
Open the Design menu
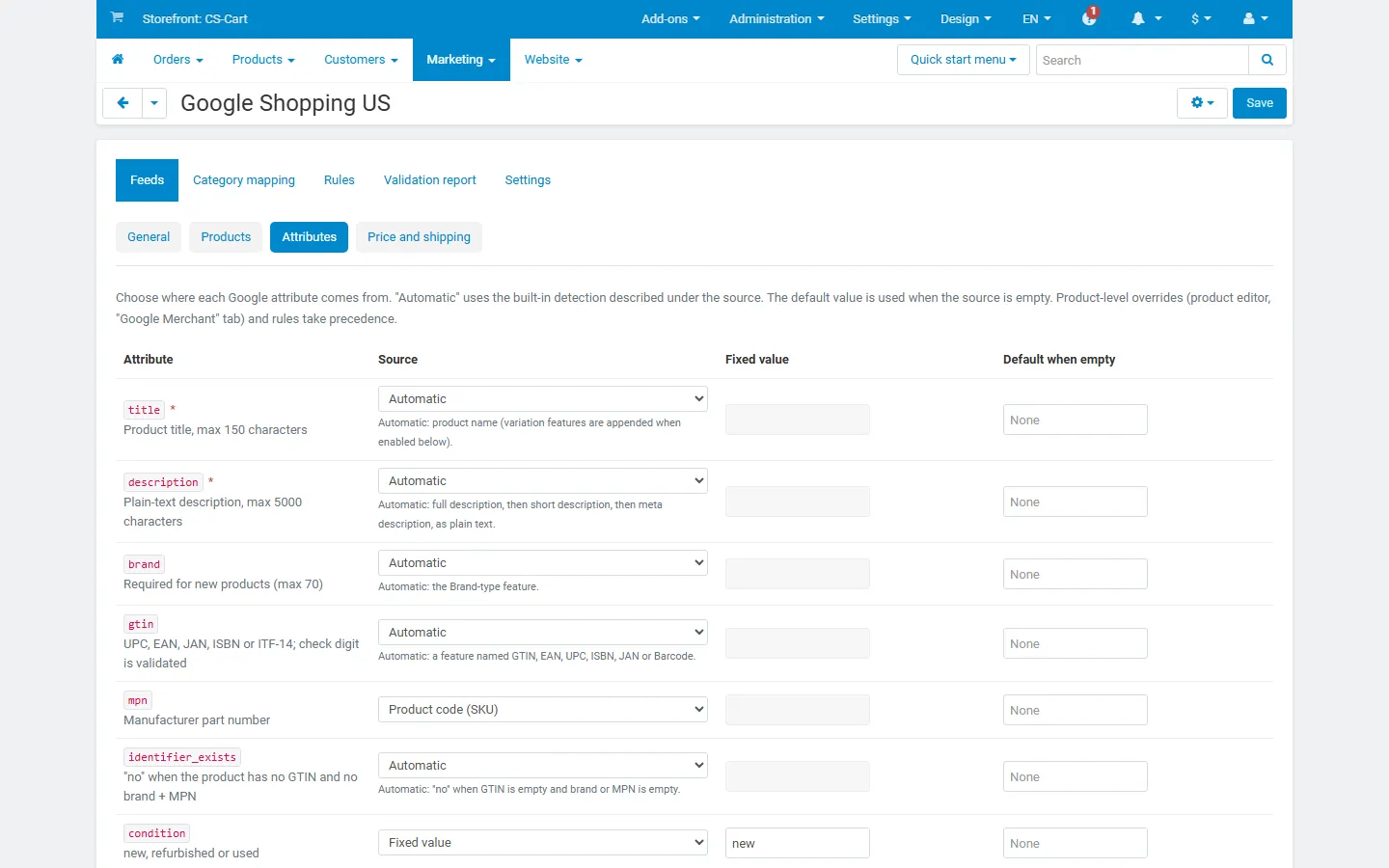click(x=966, y=18)
